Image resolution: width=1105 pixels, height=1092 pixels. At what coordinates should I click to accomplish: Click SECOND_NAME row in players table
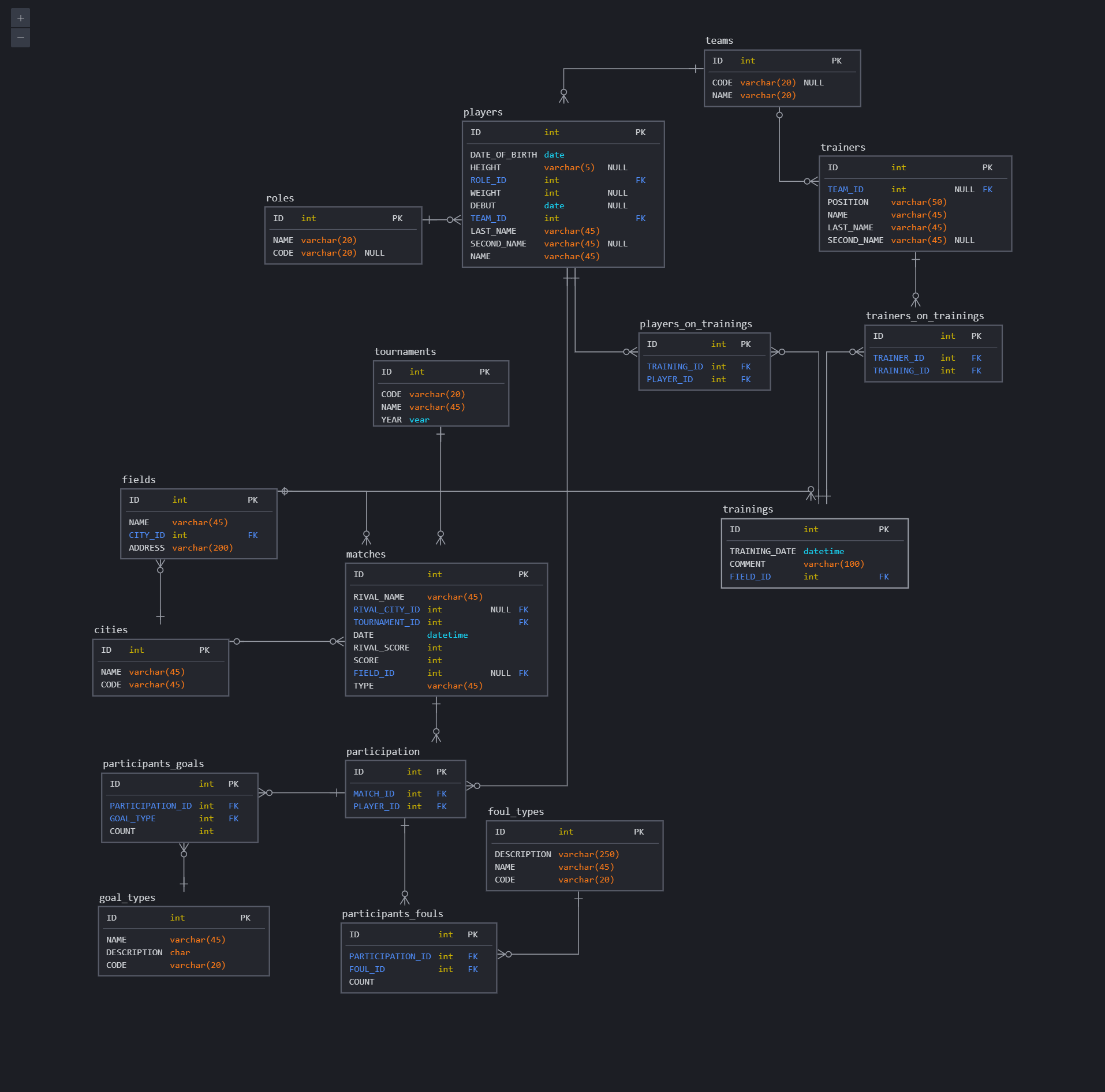[563, 244]
